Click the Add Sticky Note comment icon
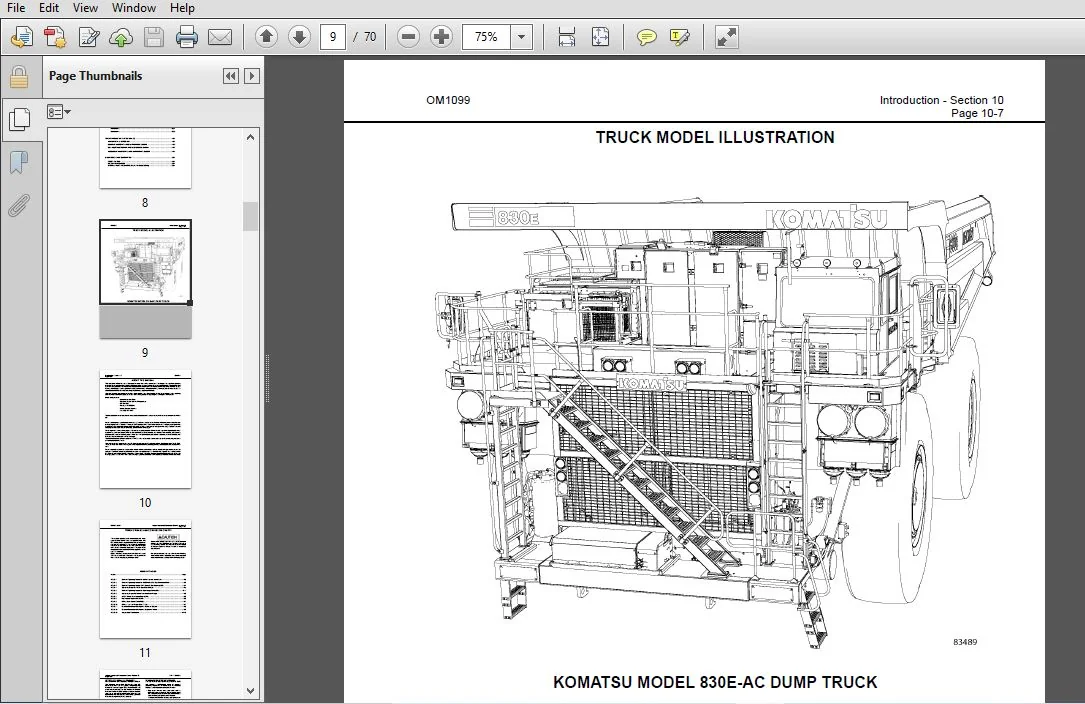Viewport: 1085px width, 704px height. click(x=646, y=37)
